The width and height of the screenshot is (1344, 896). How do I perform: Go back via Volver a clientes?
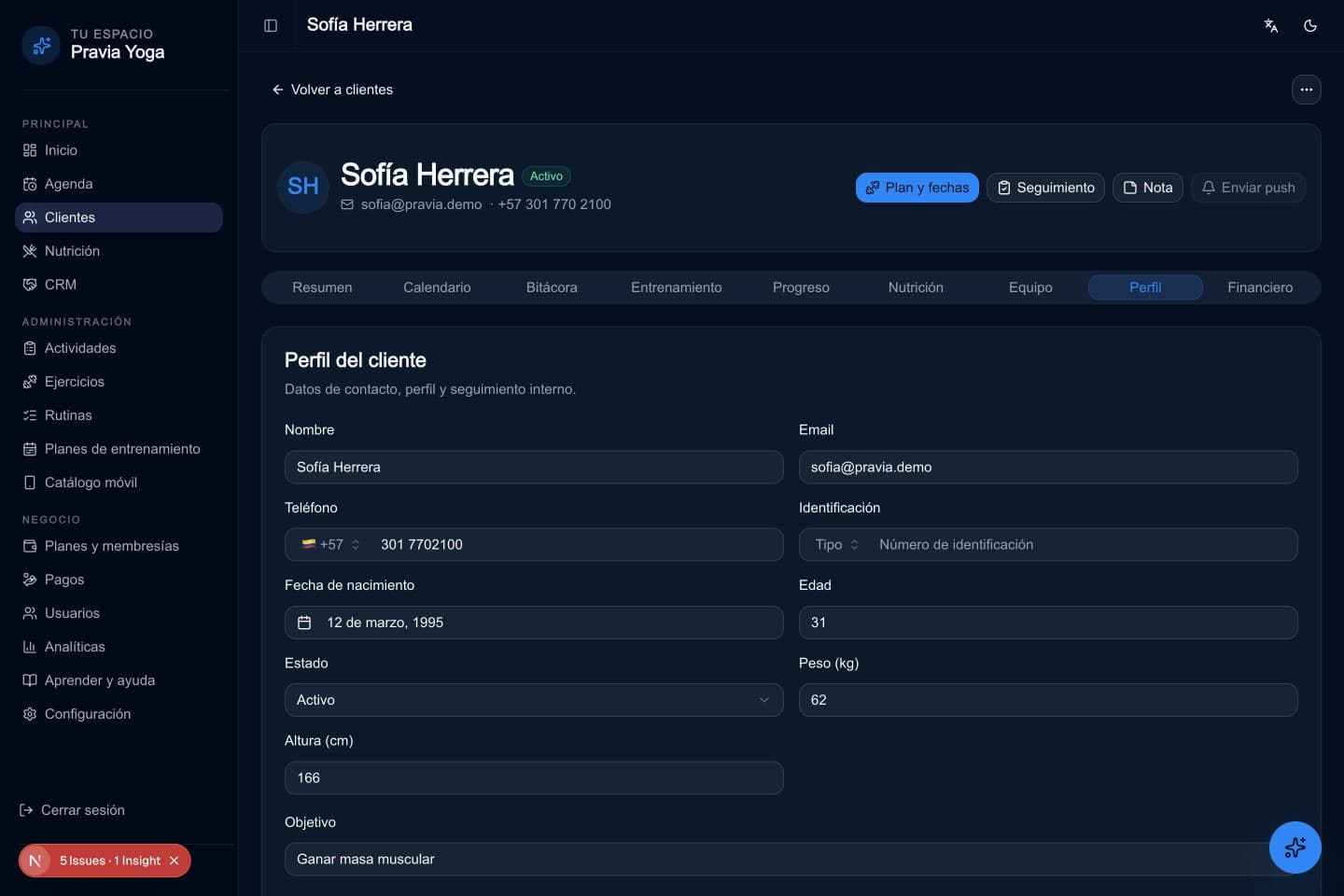tap(332, 90)
